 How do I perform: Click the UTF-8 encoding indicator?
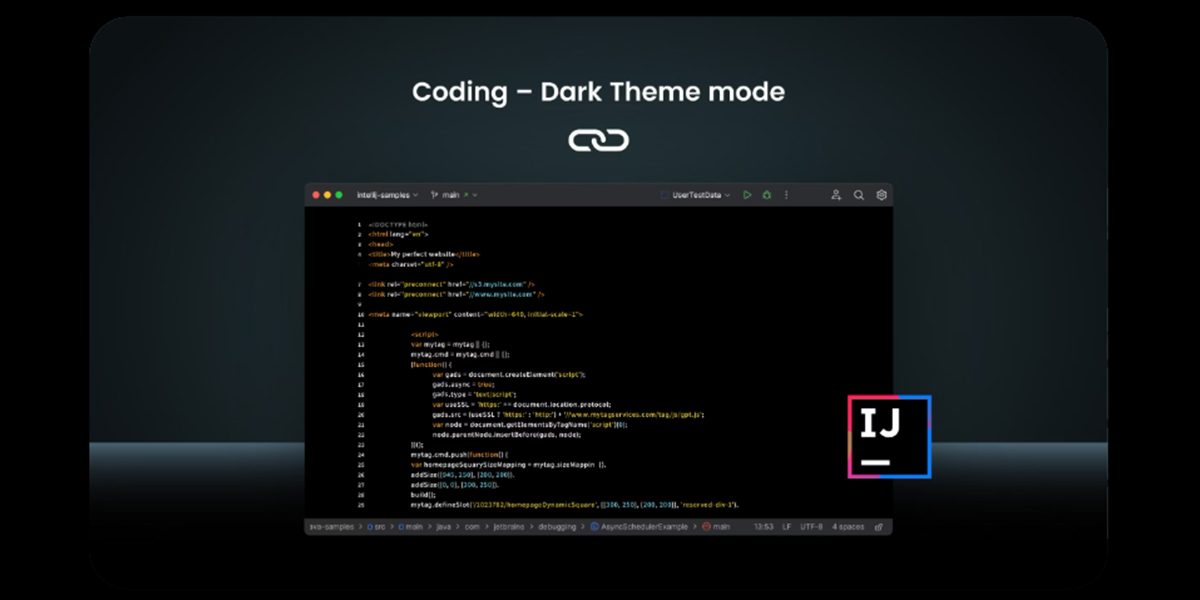(811, 526)
